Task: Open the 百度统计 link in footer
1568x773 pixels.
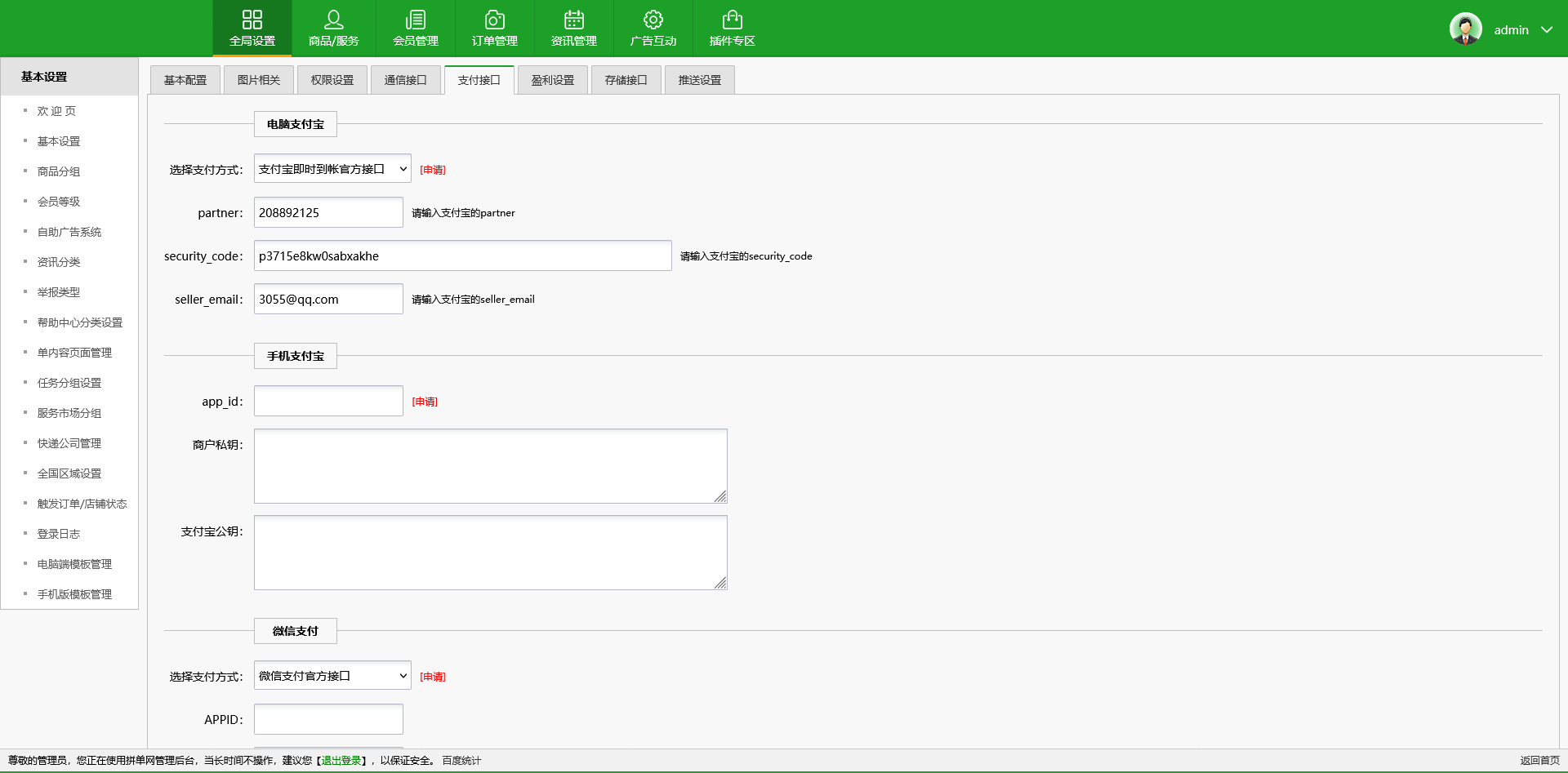Action: [x=461, y=761]
